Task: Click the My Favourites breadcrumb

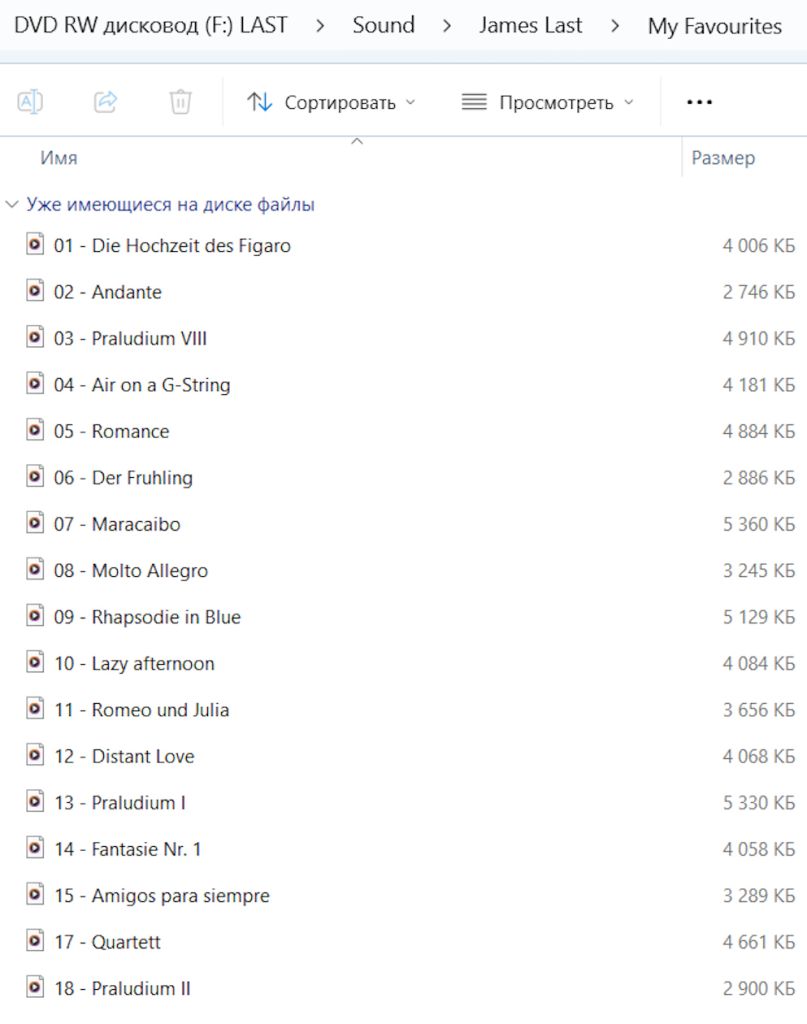Action: 714,26
